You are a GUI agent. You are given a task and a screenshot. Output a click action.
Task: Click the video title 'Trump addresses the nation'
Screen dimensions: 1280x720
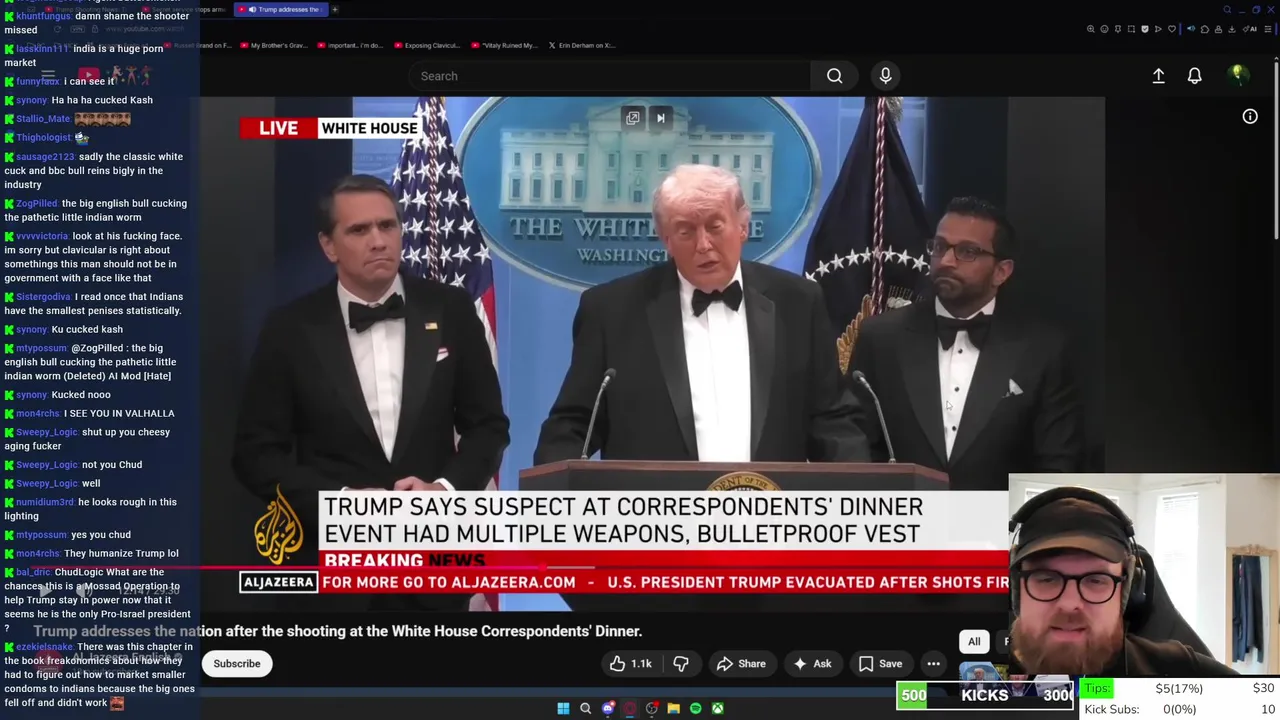[337, 631]
